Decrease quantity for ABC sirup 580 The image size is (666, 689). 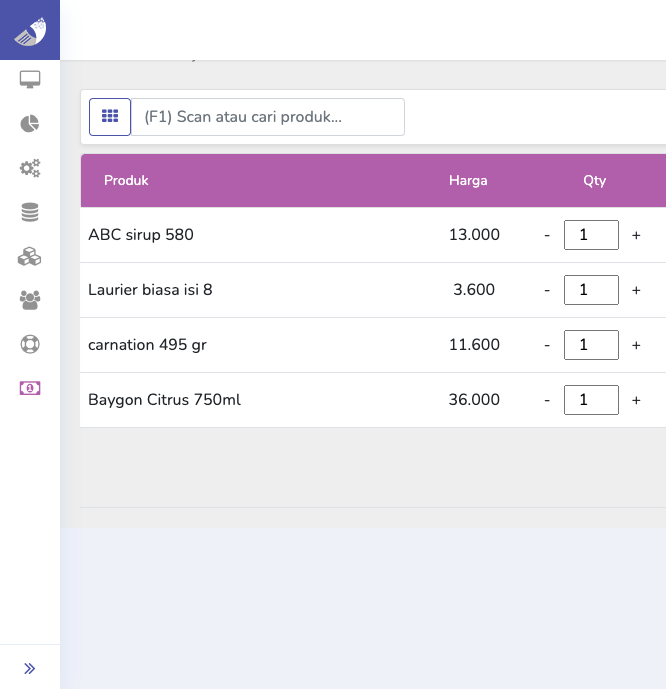tap(547, 235)
